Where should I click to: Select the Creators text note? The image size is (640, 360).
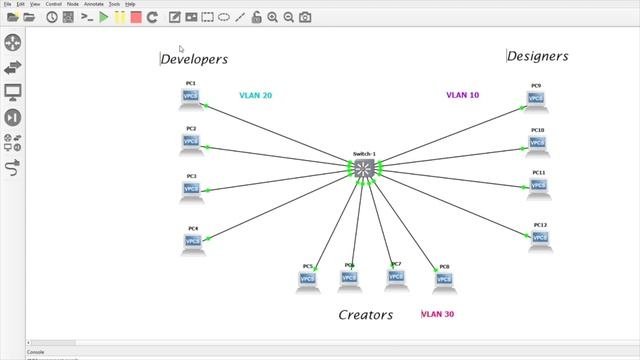click(366, 315)
